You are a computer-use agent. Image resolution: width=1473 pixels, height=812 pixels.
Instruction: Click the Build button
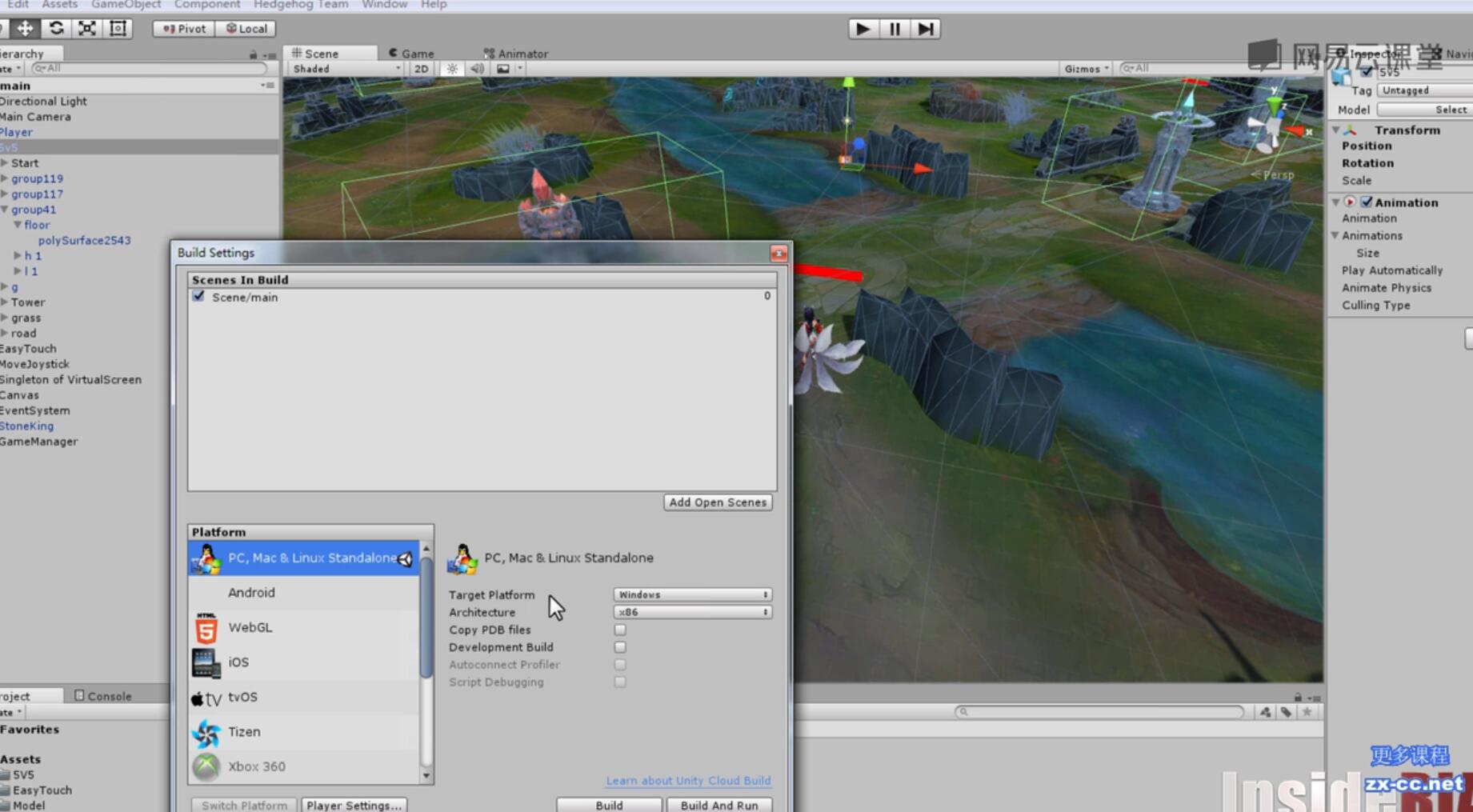609,805
